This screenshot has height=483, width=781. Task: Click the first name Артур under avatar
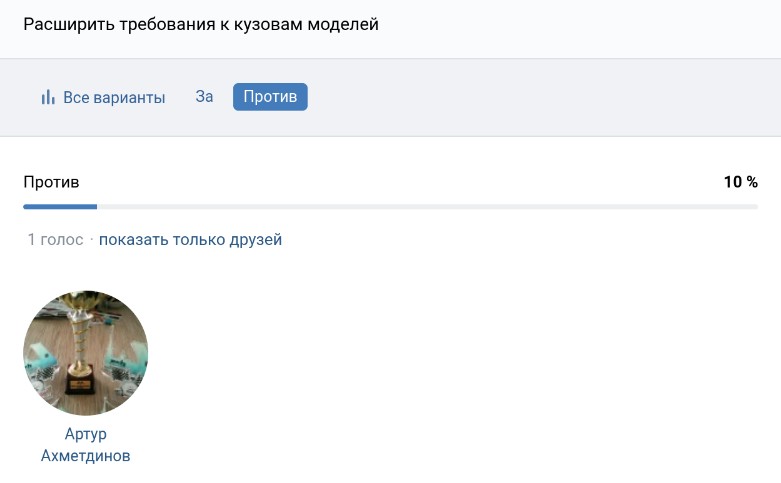pos(85,434)
